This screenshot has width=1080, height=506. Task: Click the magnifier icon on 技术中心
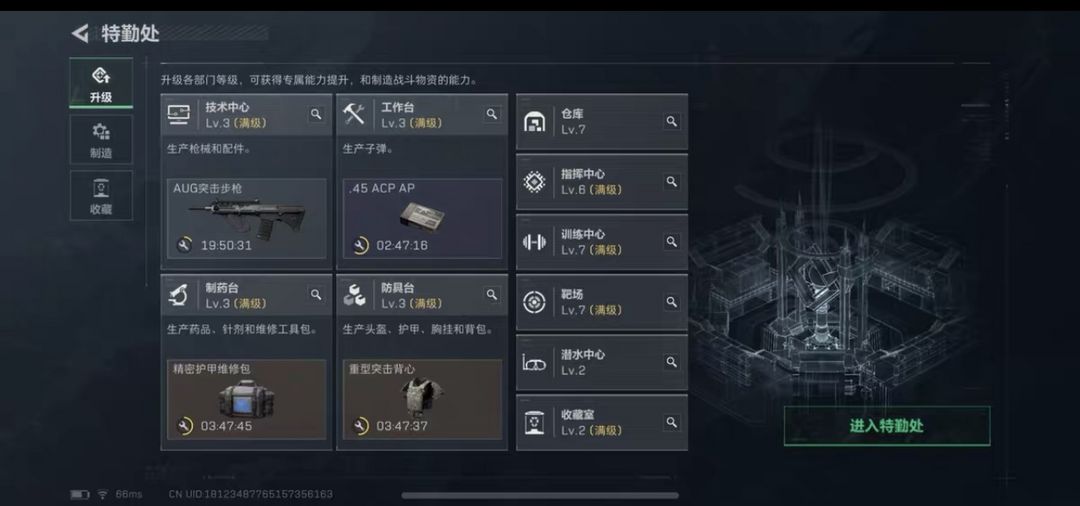tap(315, 114)
